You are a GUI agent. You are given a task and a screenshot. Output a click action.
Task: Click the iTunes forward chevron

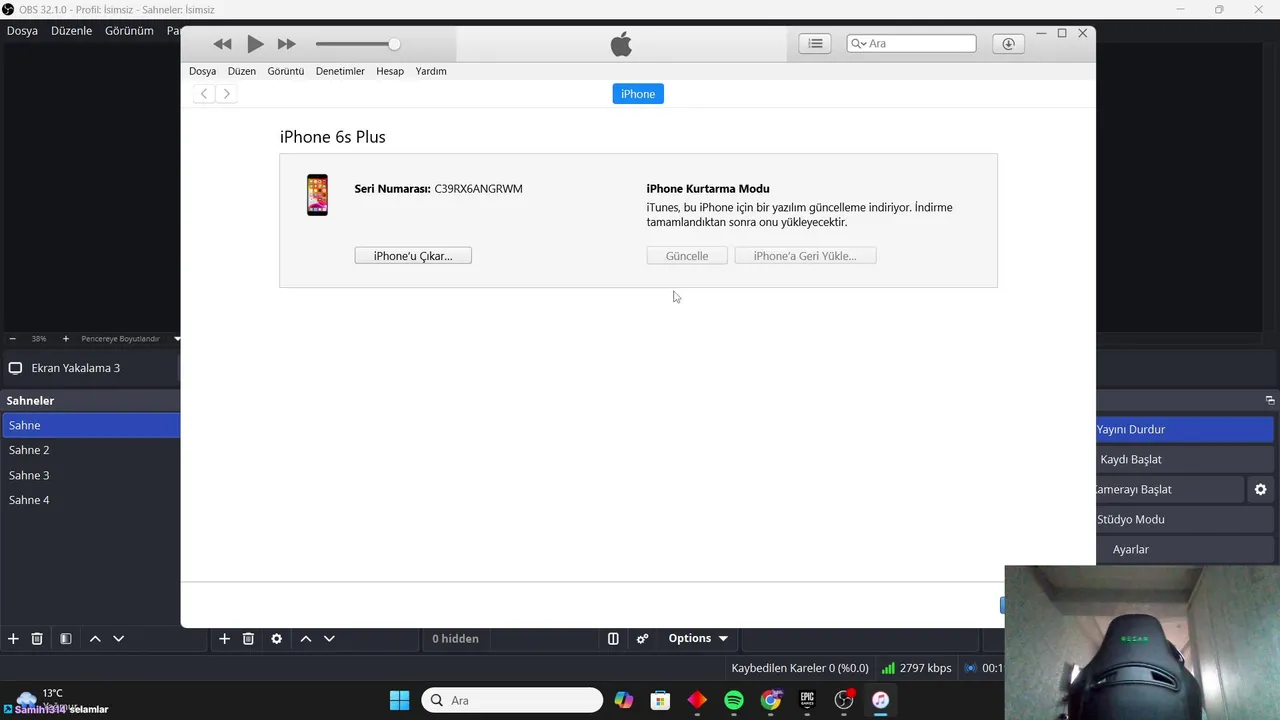coord(227,93)
